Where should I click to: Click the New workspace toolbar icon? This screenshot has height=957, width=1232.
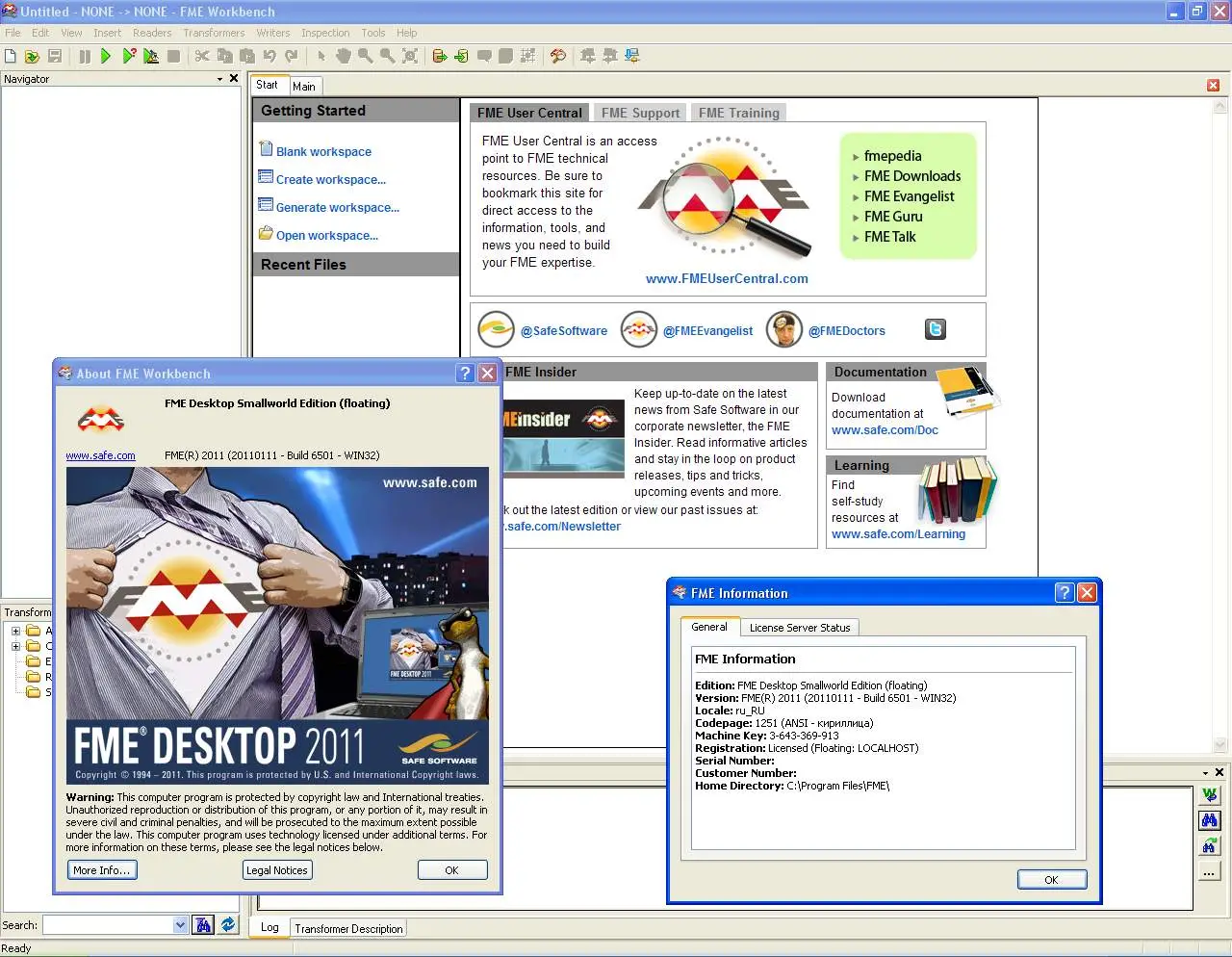pos(11,56)
